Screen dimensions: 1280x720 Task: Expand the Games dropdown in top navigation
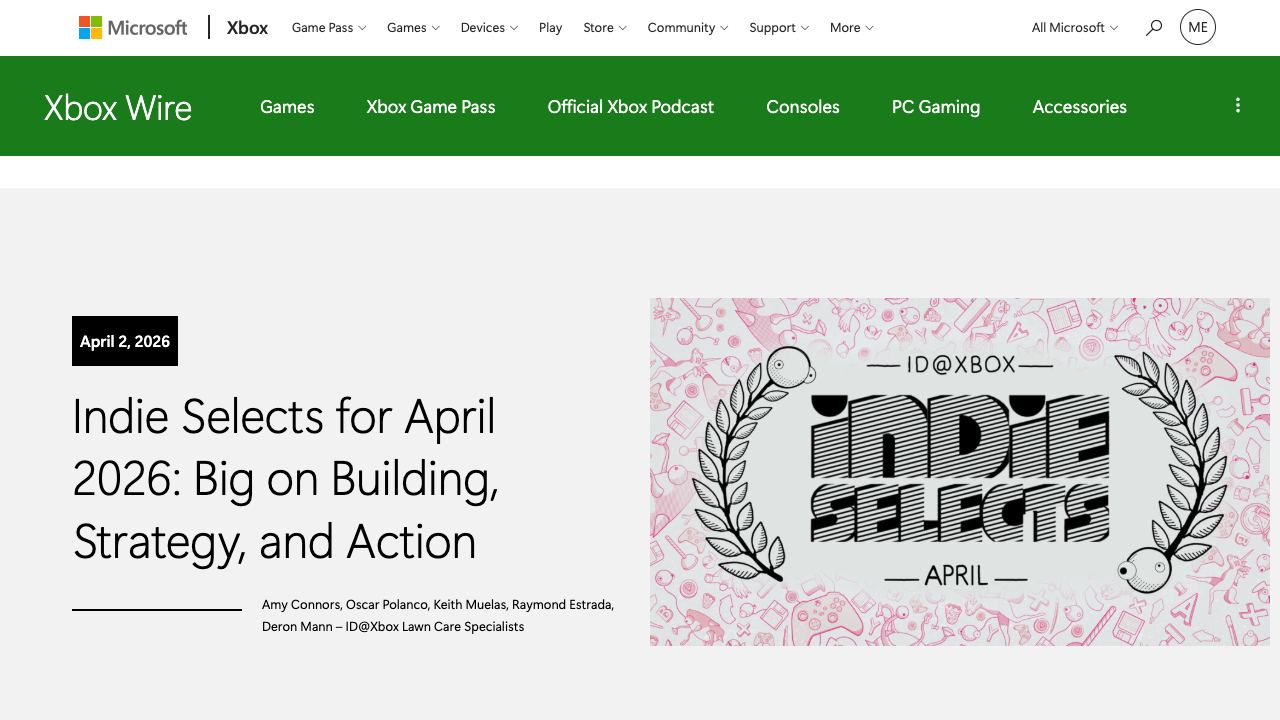tap(413, 28)
